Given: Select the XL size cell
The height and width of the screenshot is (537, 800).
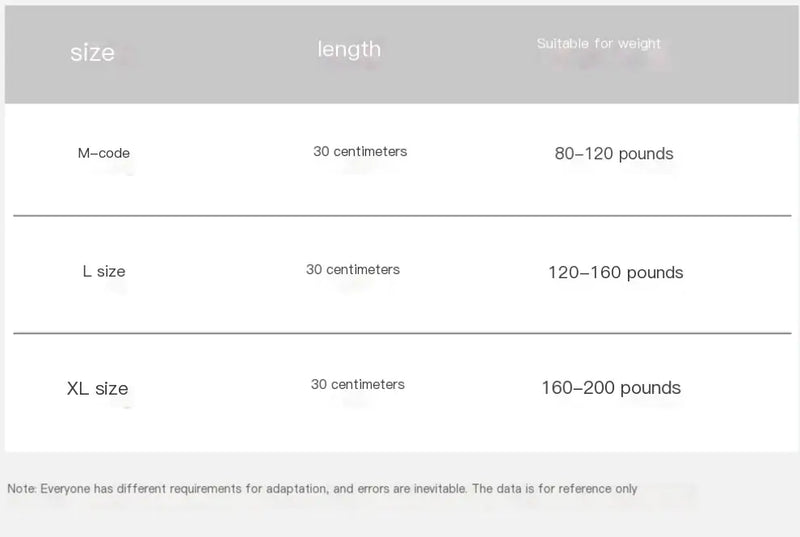Looking at the screenshot, I should [x=97, y=388].
